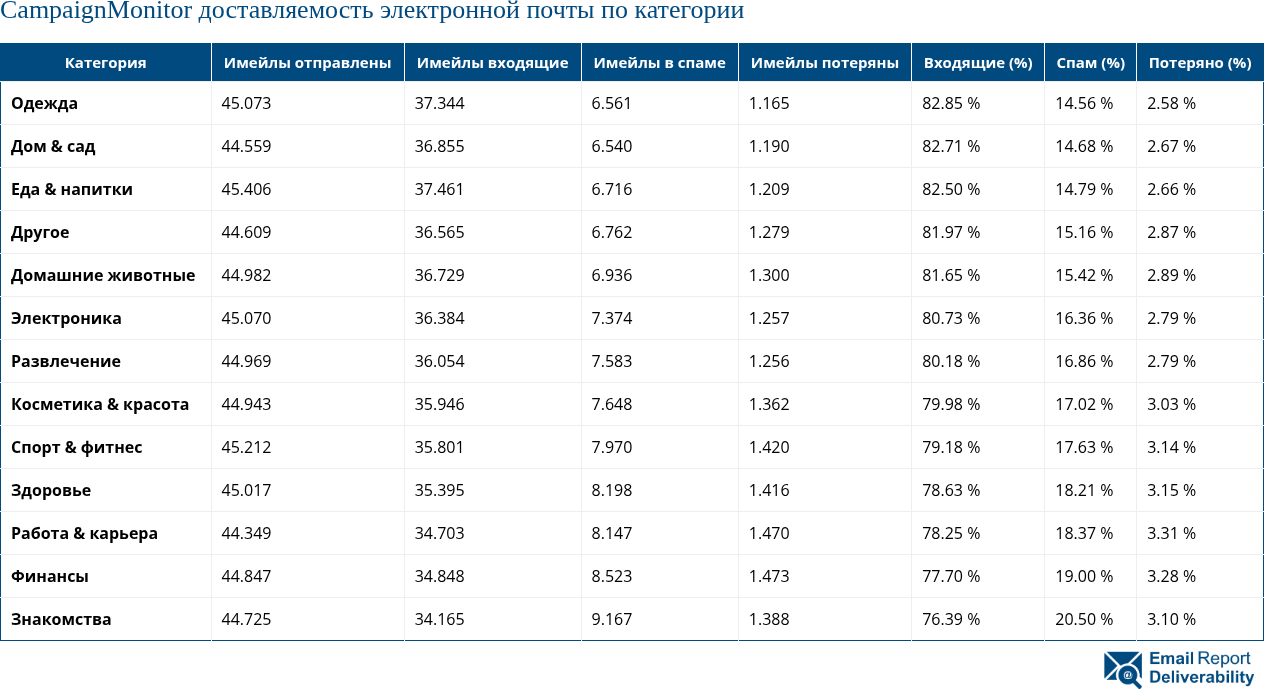1264x689 pixels.
Task: Sort by the Имейлы отправлены column header
Action: pyautogui.click(x=307, y=61)
